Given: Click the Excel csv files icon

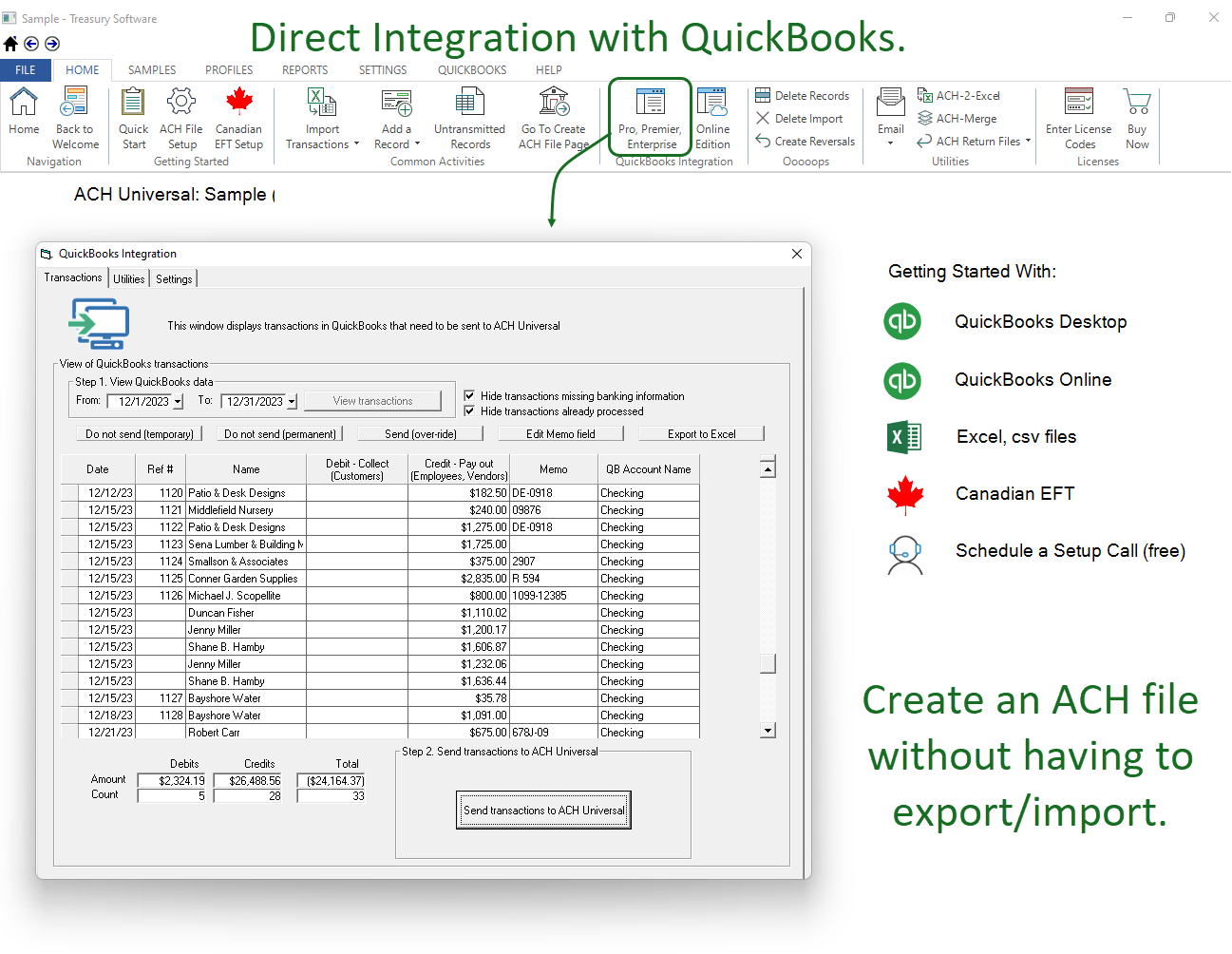Looking at the screenshot, I should [904, 437].
